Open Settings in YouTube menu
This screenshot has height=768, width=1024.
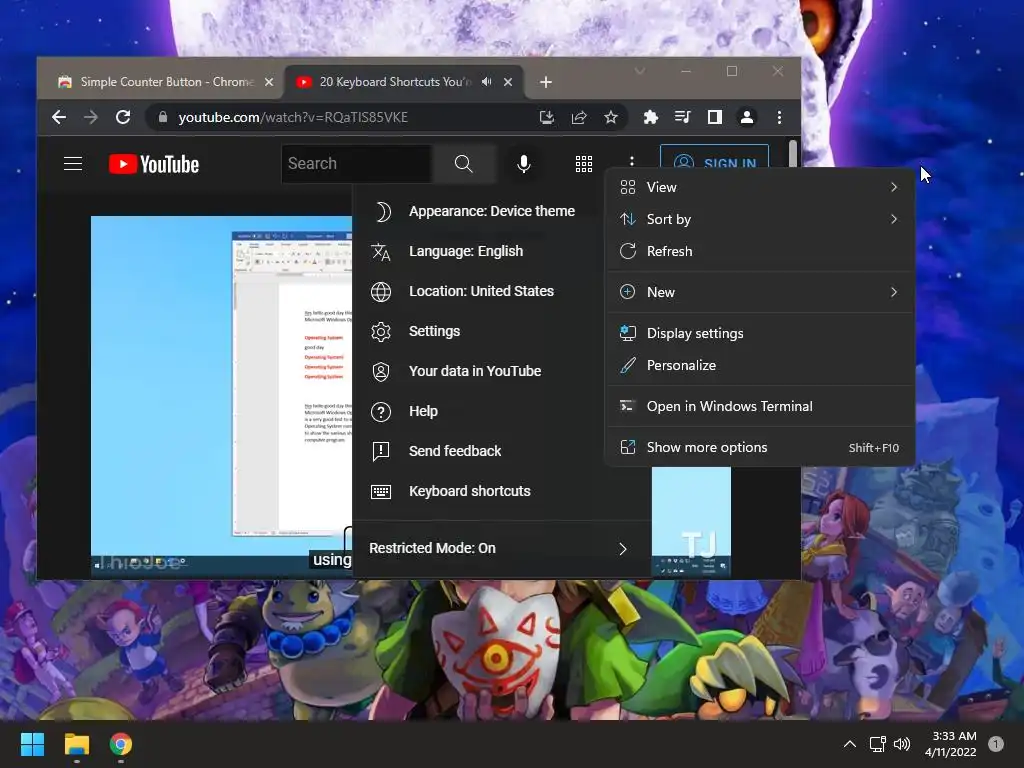click(x=479, y=331)
